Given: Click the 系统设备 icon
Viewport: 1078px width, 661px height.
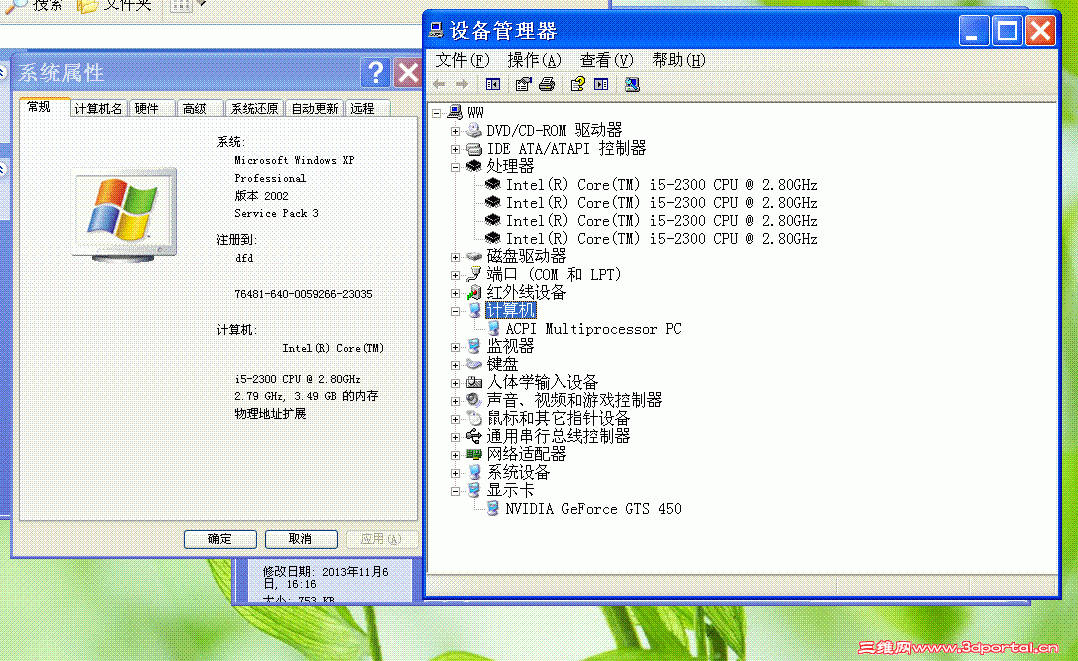Looking at the screenshot, I should pyautogui.click(x=474, y=472).
